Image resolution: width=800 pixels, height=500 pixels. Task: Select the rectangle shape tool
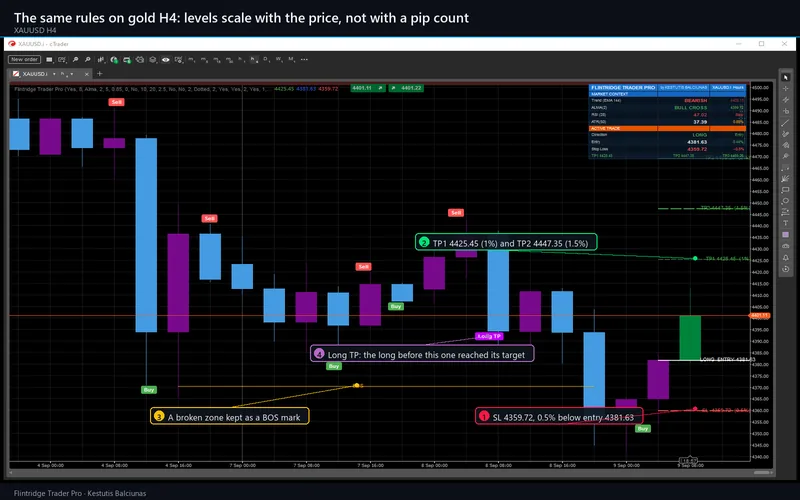pos(786,190)
